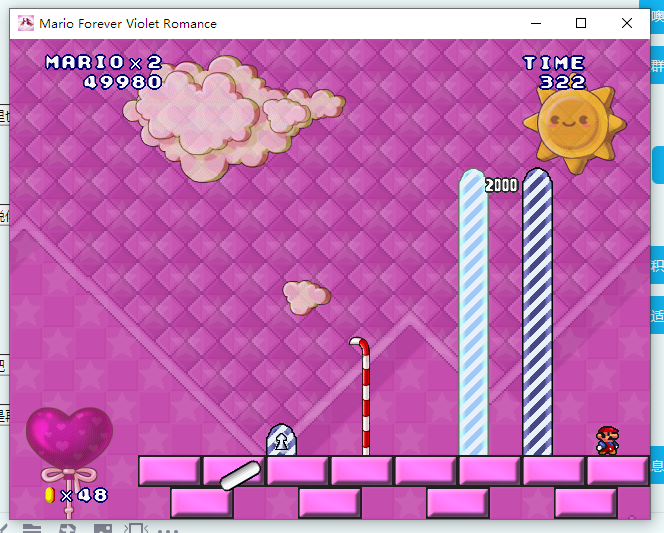The width and height of the screenshot is (664, 533).
Task: Click the score "49980"
Action: click(x=123, y=82)
